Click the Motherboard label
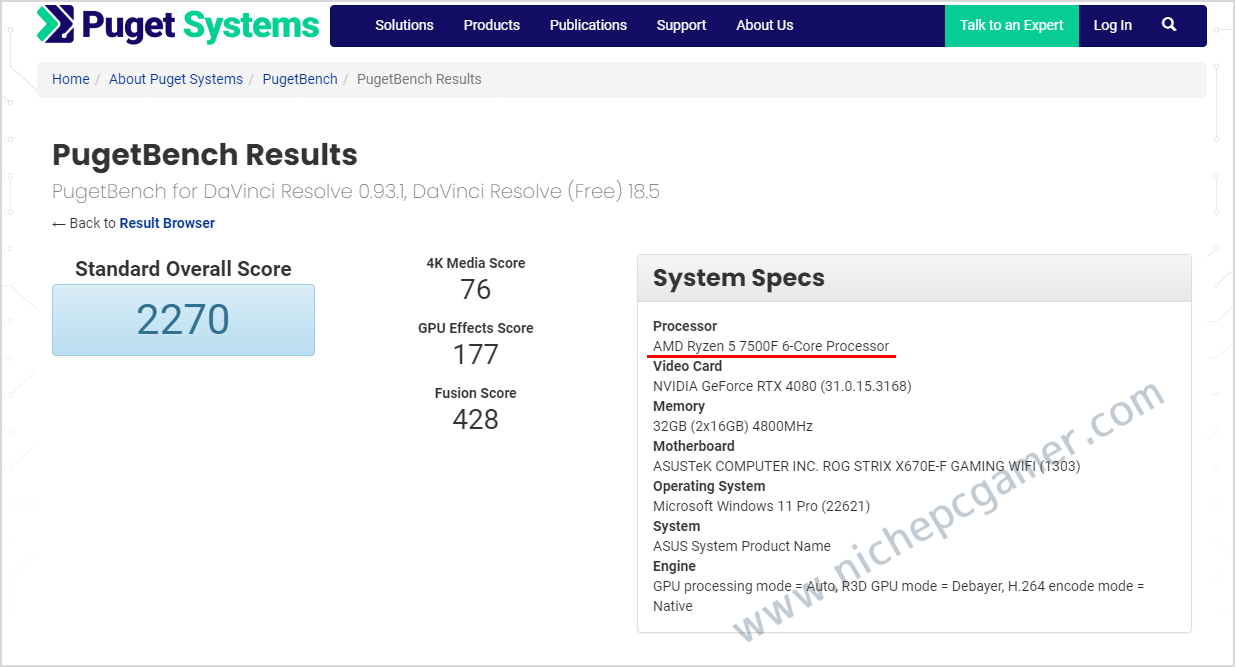The height and width of the screenshot is (667, 1235). pyautogui.click(x=694, y=446)
